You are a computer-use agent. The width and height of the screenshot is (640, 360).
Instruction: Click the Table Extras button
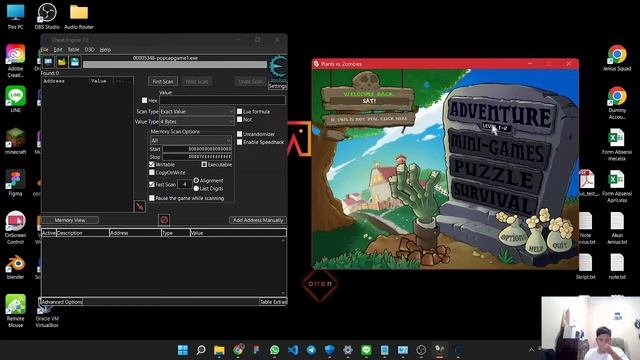pyautogui.click(x=273, y=302)
